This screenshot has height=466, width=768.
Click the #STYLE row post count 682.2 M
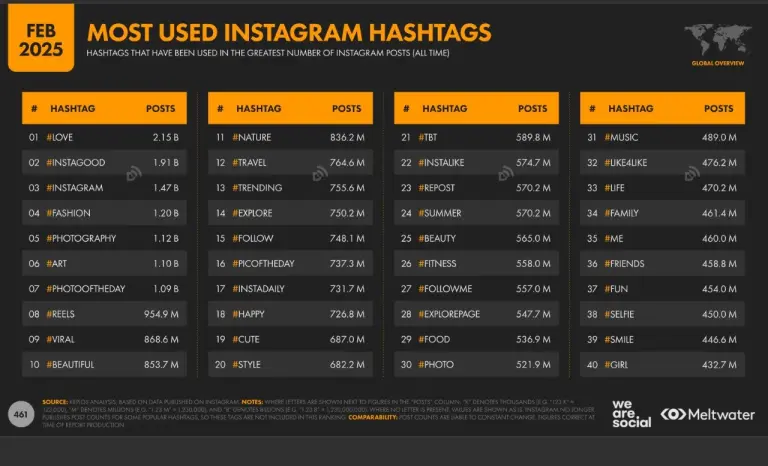(x=347, y=365)
